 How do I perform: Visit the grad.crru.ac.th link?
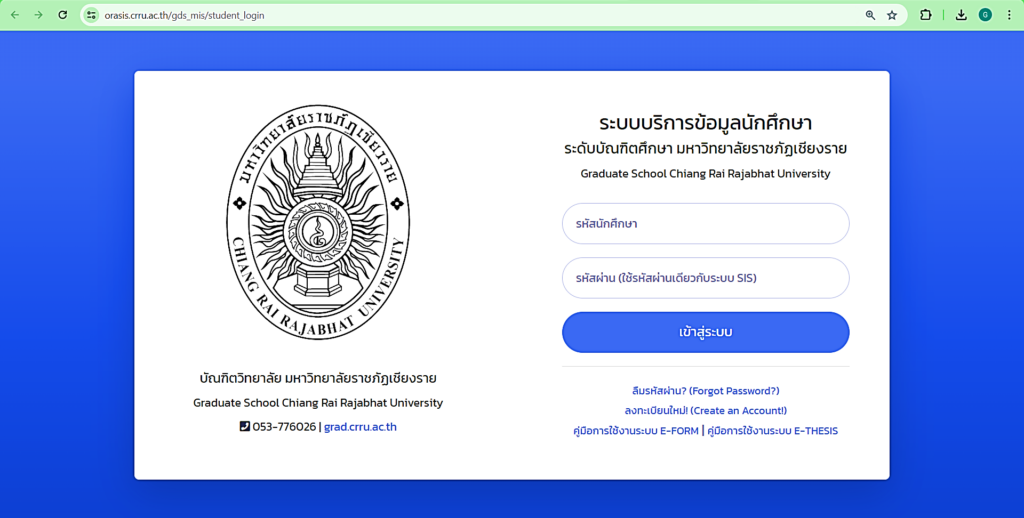[x=360, y=427]
